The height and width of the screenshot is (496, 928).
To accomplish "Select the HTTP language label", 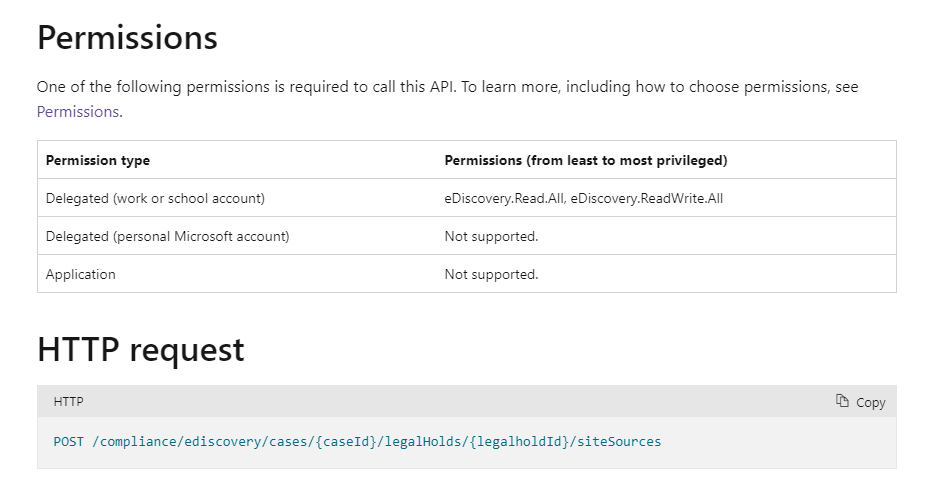I will [x=69, y=401].
